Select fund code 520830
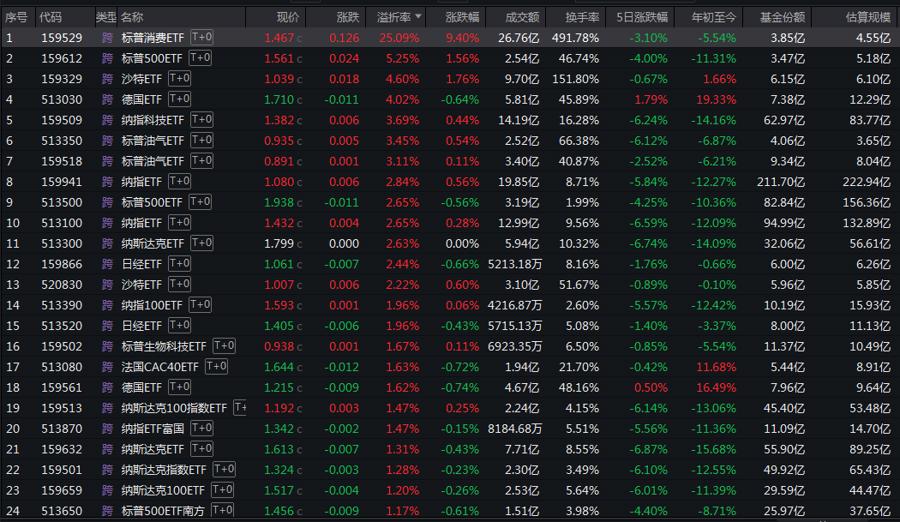Viewport: 900px width, 522px height. point(61,285)
